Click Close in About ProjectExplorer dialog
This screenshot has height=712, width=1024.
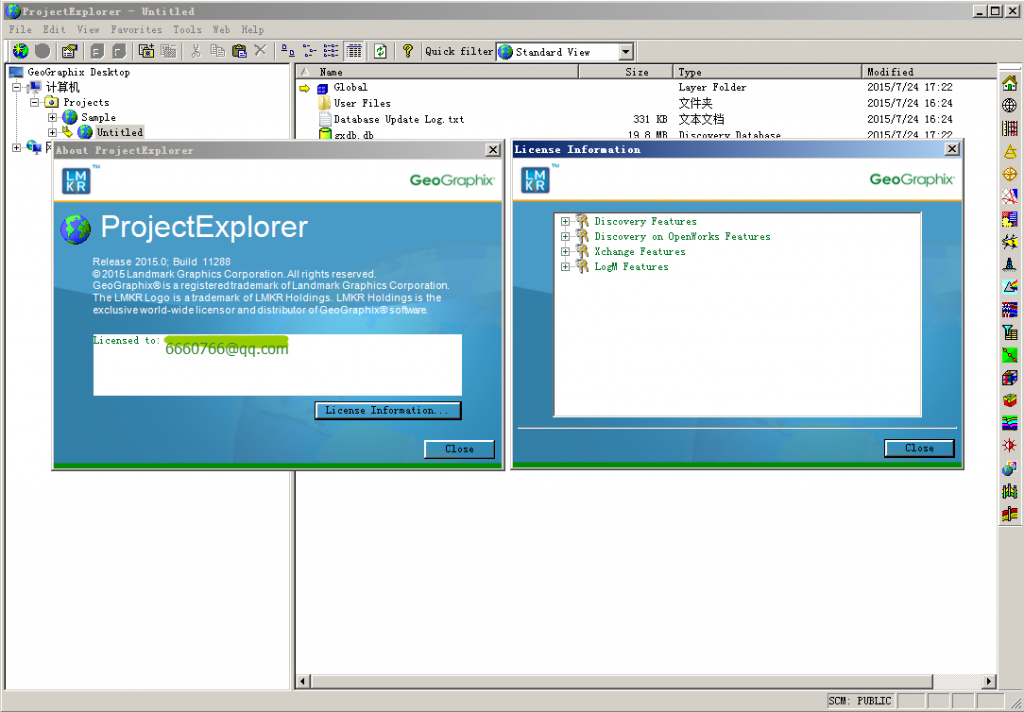pos(459,449)
